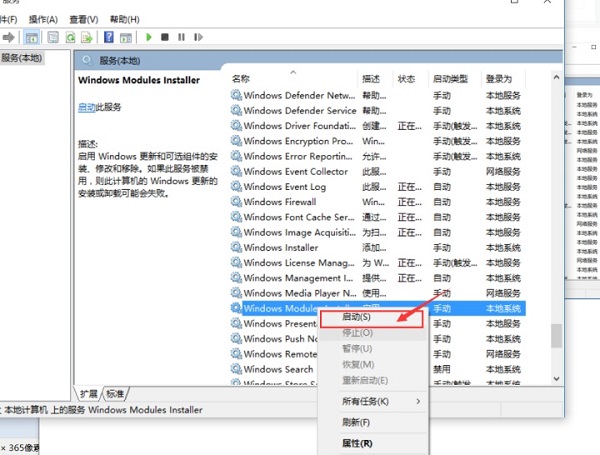The width and height of the screenshot is (600, 455).
Task: Click gear icon of Windows Firewall
Action: tap(236, 202)
